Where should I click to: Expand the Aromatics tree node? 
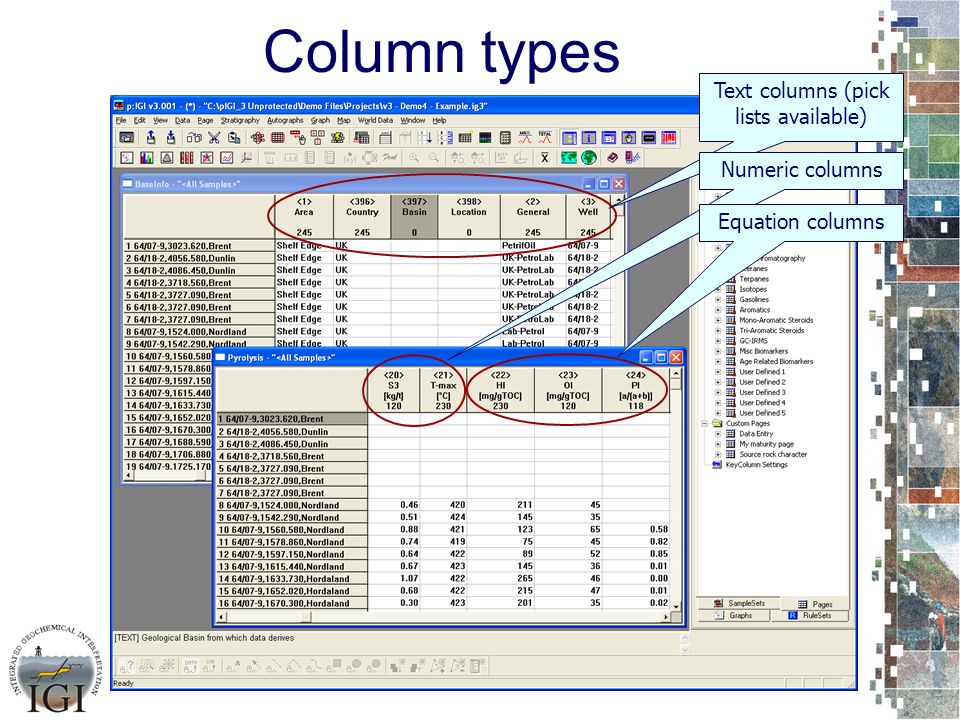click(x=718, y=310)
